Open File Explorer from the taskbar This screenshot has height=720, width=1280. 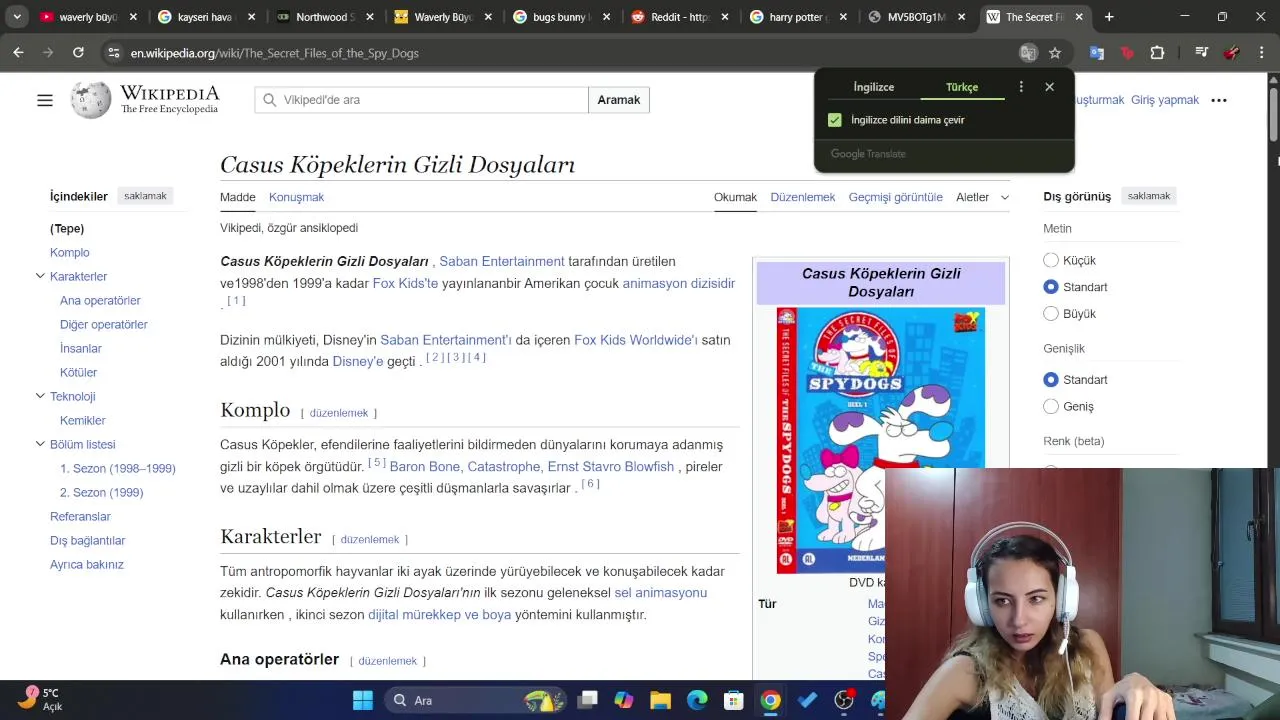tap(660, 700)
